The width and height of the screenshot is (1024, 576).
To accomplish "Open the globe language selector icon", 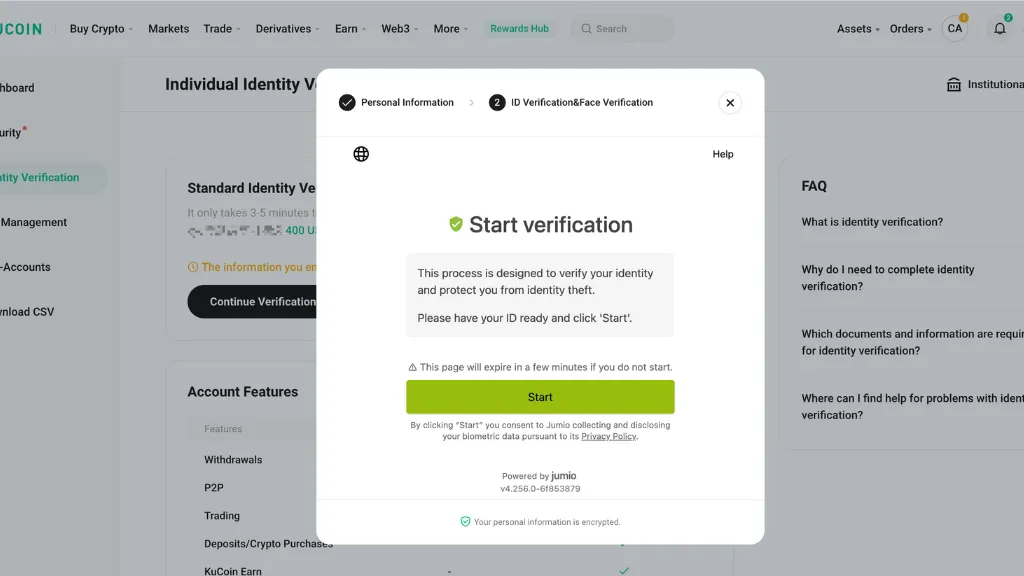I will 361,154.
